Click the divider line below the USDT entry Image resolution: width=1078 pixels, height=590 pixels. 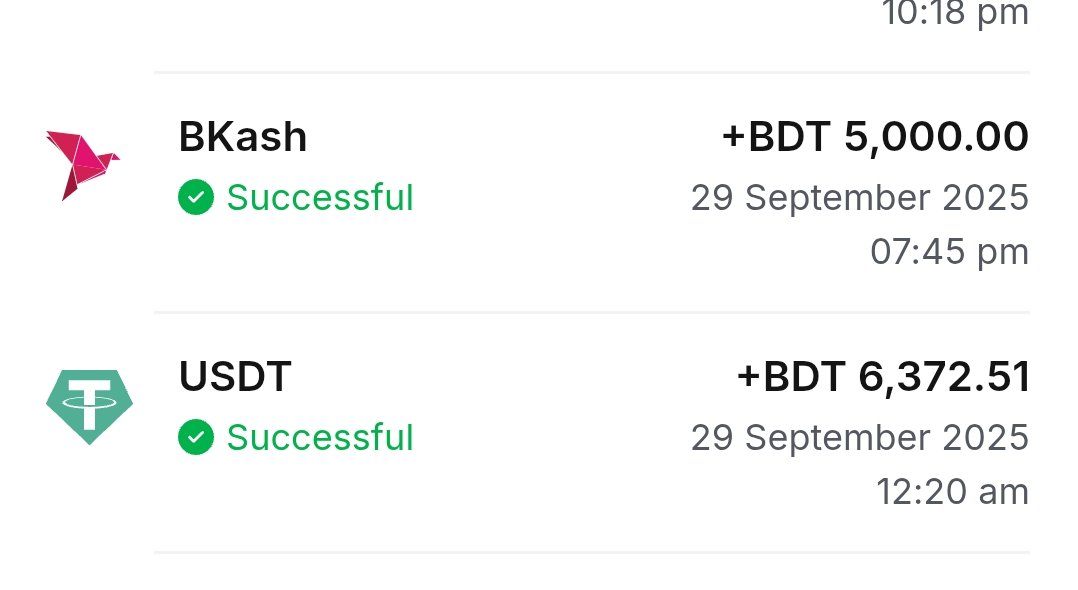coord(592,552)
